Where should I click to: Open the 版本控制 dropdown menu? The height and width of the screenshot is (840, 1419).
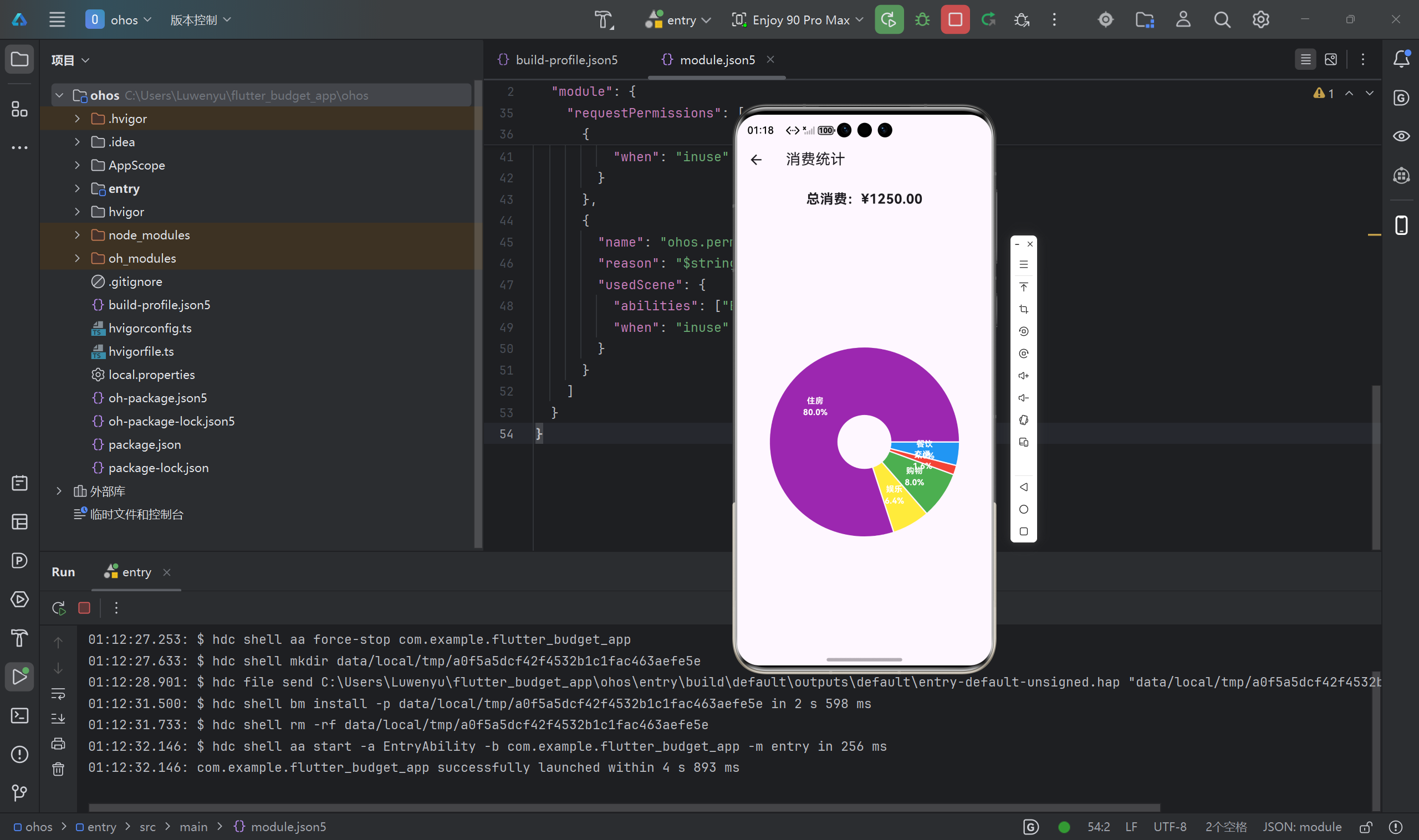point(201,20)
